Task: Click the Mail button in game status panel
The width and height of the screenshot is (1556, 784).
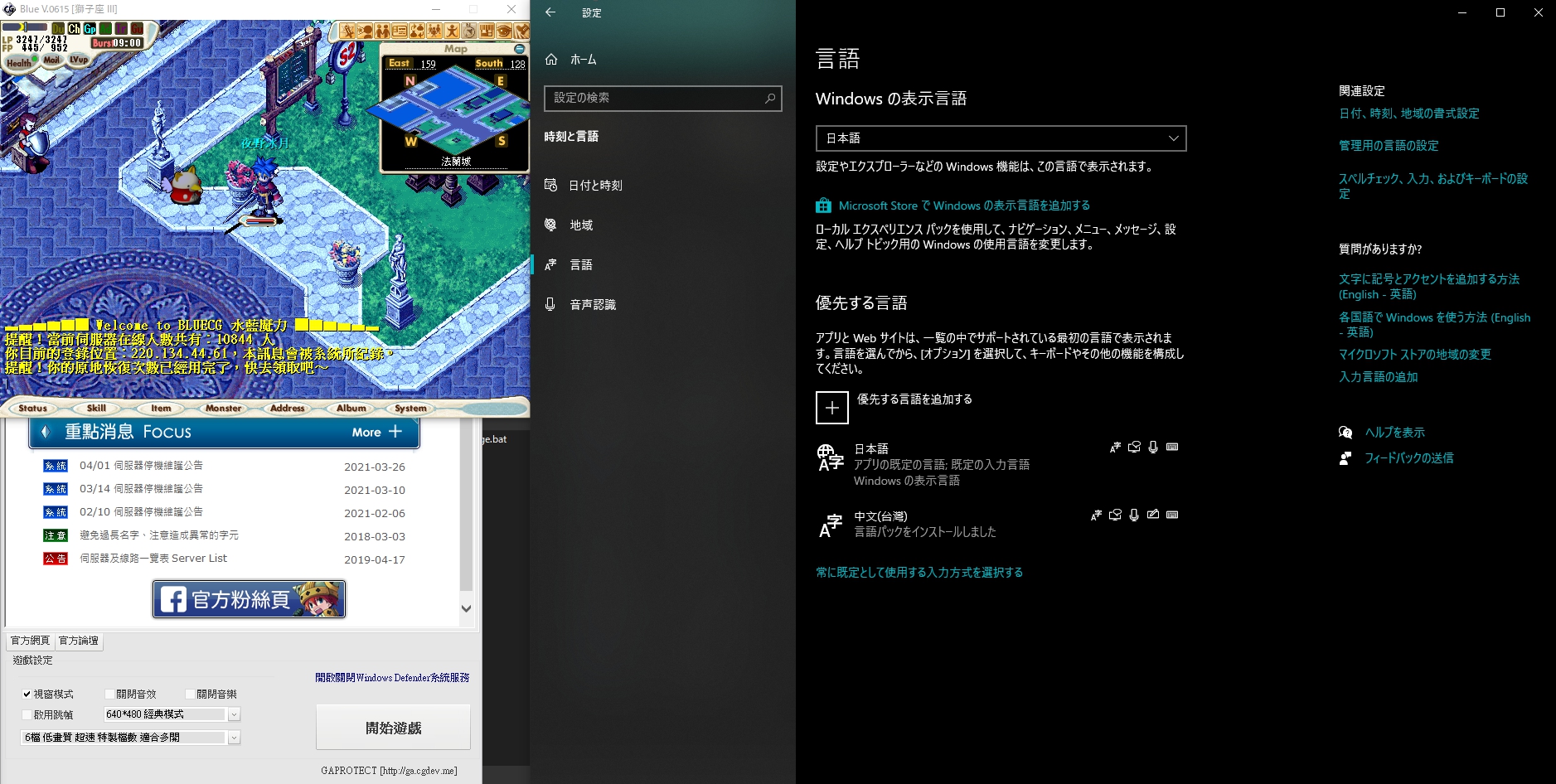Action: tap(51, 60)
